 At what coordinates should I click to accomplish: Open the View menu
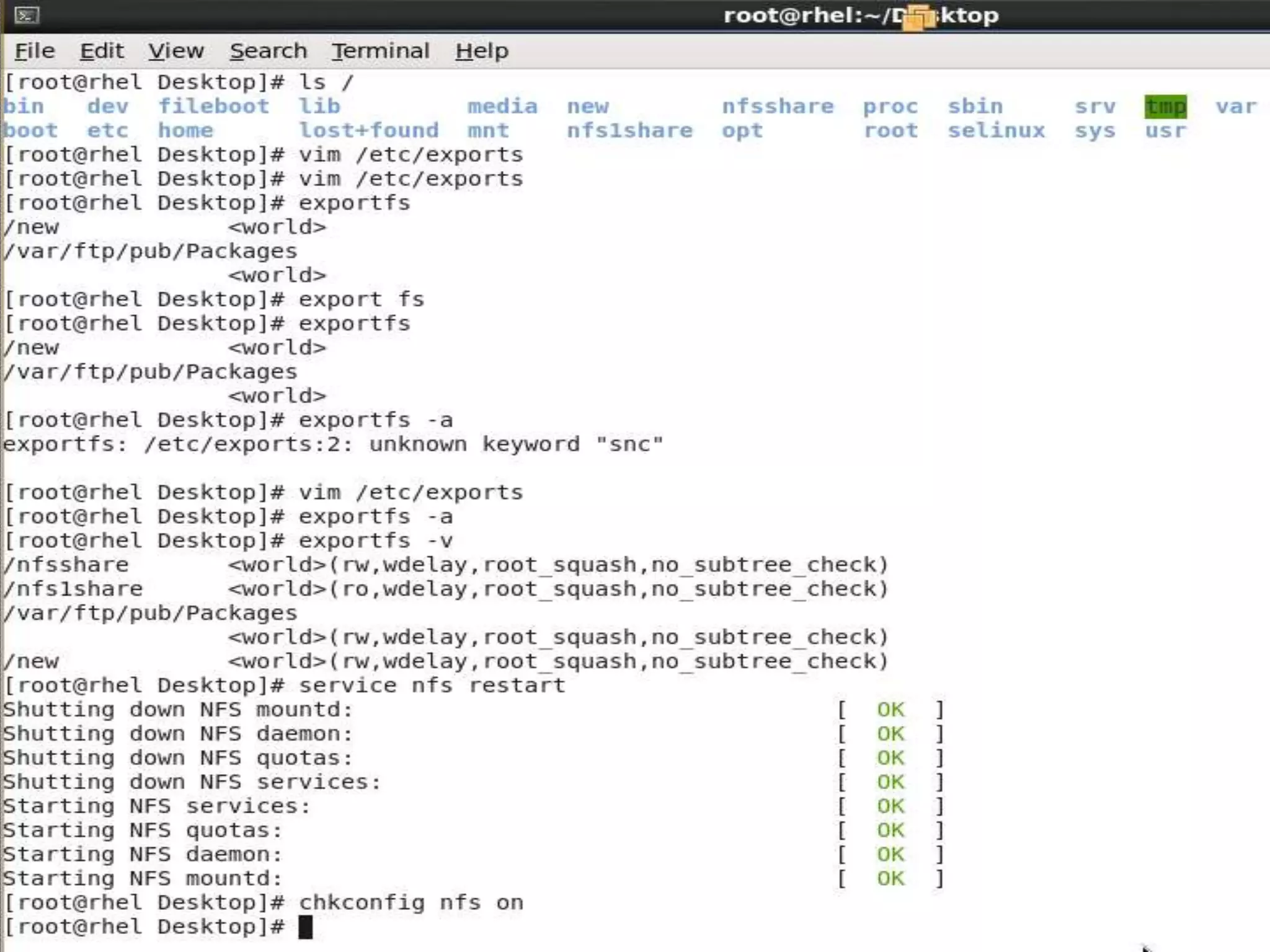[x=175, y=51]
